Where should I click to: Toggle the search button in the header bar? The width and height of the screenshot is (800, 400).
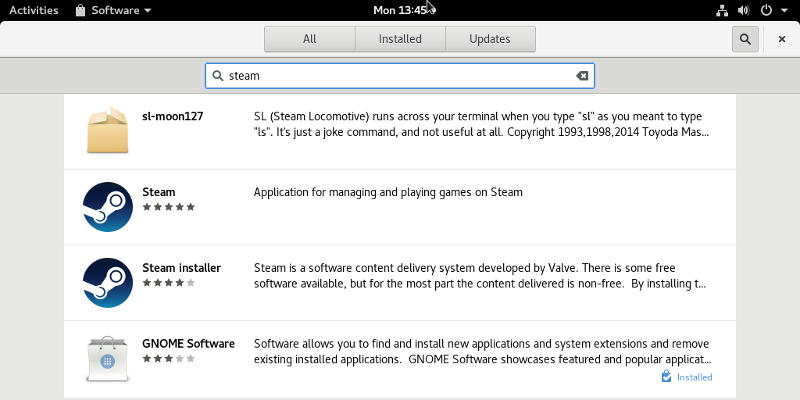pos(745,39)
